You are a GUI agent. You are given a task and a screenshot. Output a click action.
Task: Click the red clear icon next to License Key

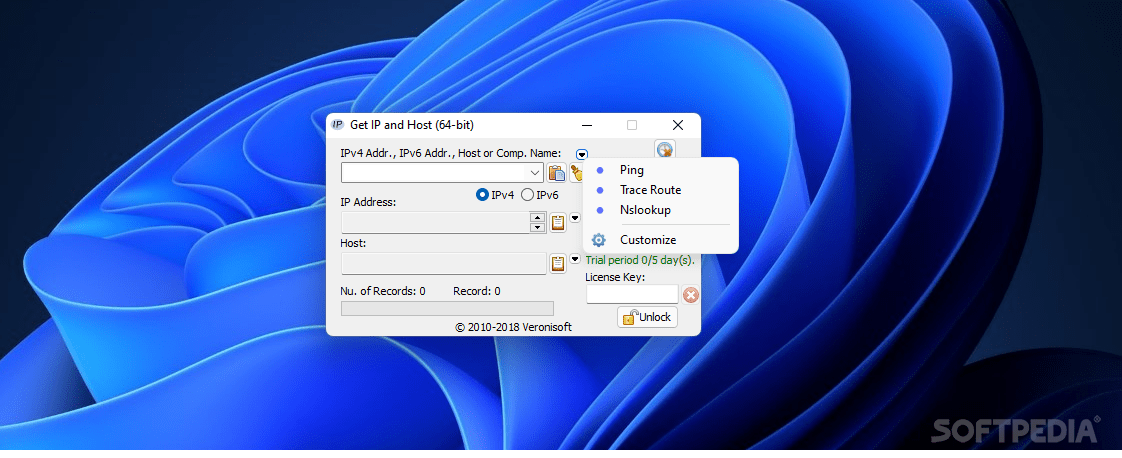pyautogui.click(x=691, y=294)
